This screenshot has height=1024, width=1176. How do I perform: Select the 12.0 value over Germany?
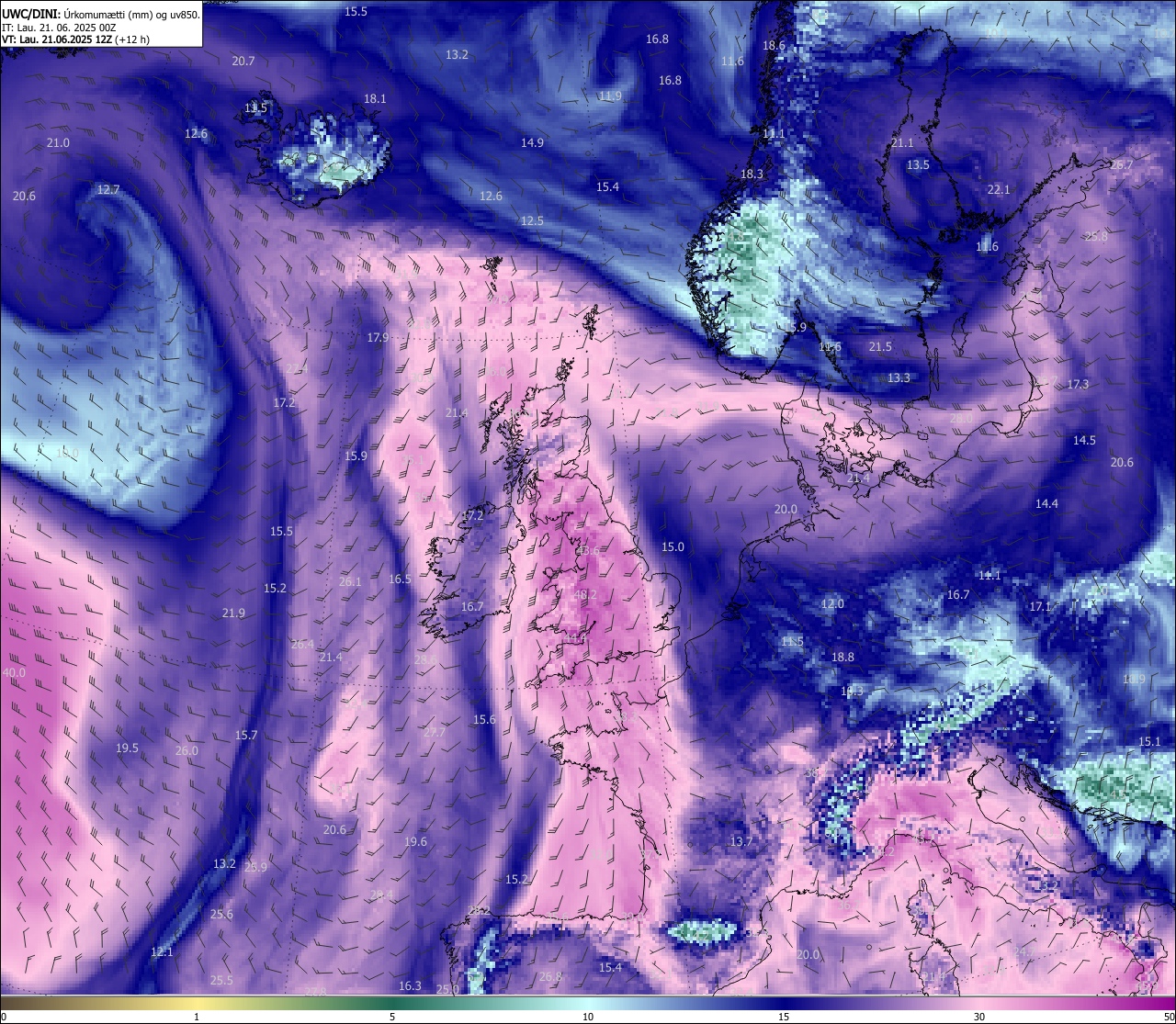click(831, 603)
